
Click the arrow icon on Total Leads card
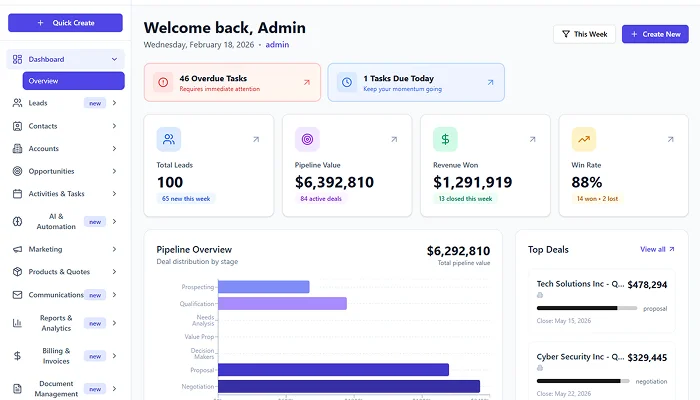tap(255, 139)
